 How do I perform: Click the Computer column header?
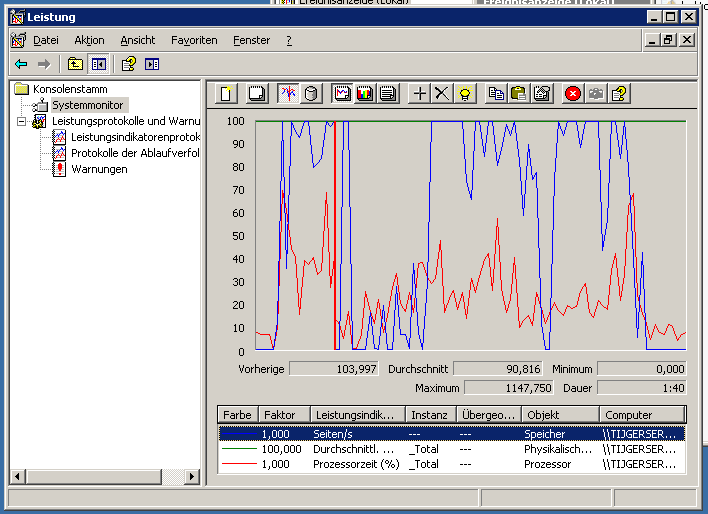642,415
